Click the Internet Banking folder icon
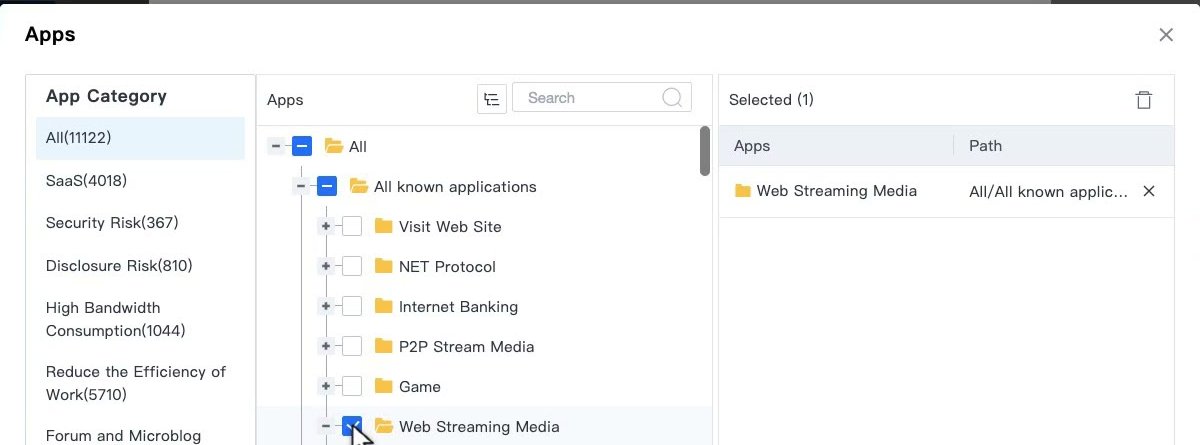This screenshot has height=445, width=1200. pos(384,306)
